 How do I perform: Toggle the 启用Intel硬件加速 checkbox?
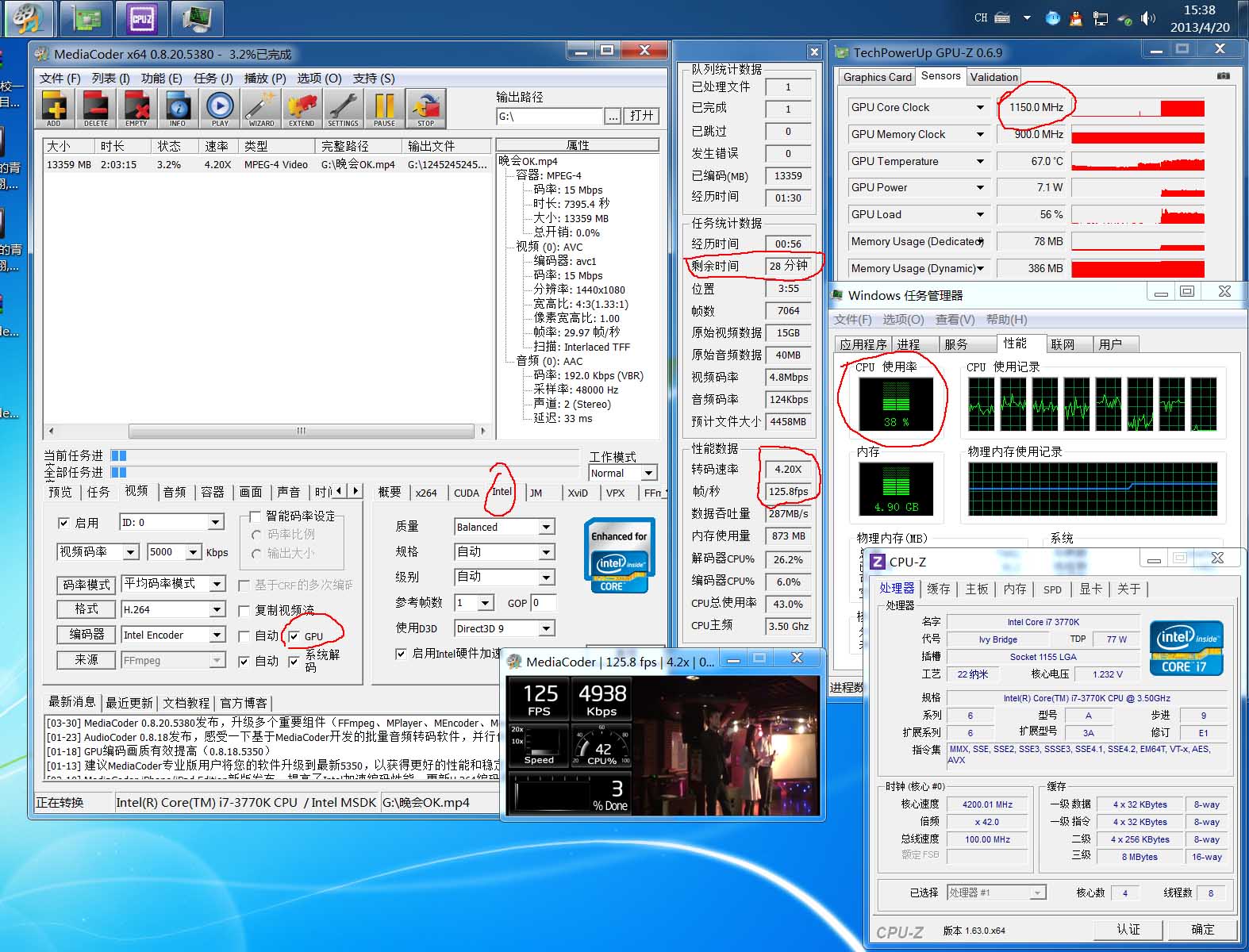pyautogui.click(x=402, y=654)
